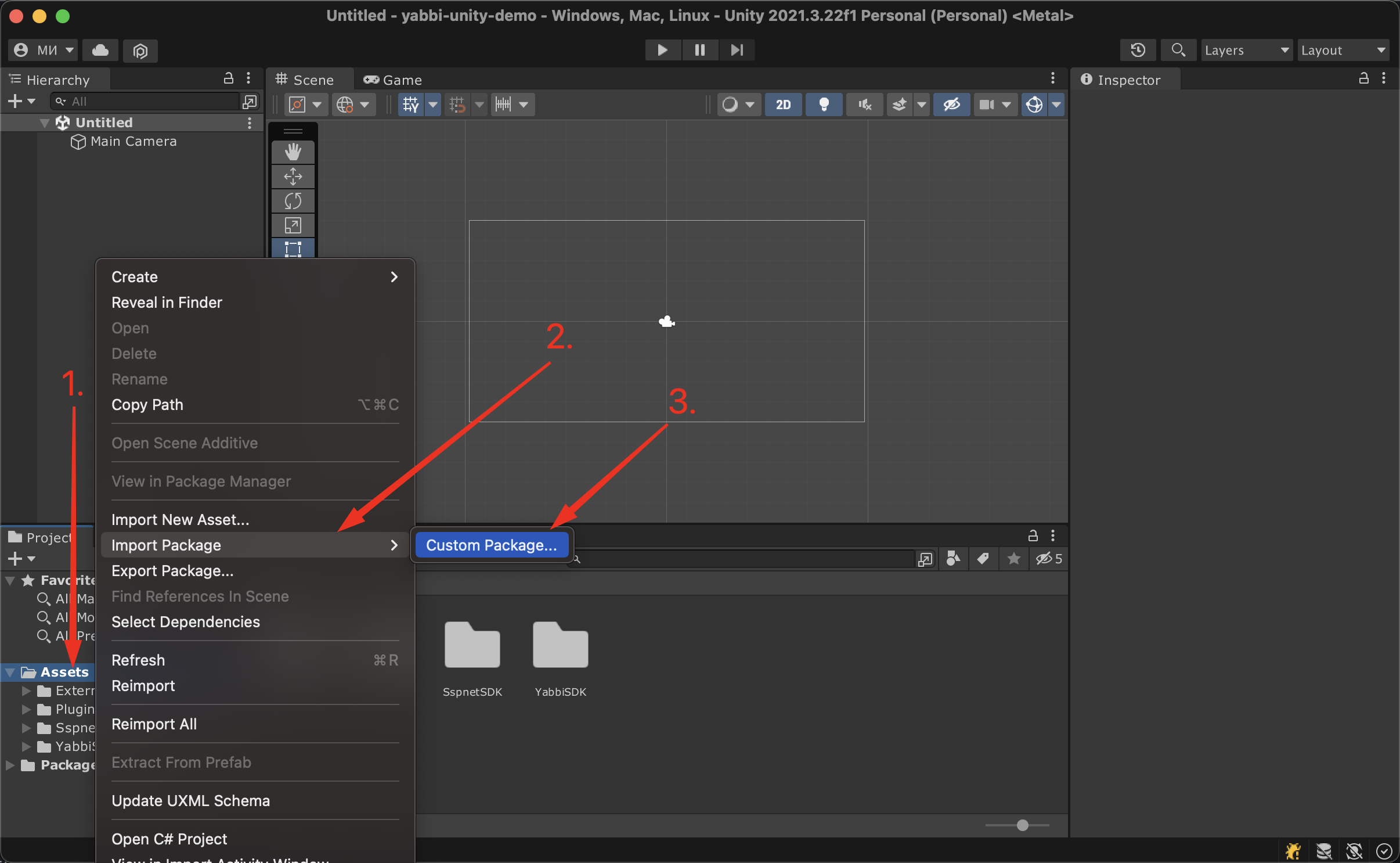The width and height of the screenshot is (1400, 863).
Task: Open the undo history icon
Action: click(1138, 50)
